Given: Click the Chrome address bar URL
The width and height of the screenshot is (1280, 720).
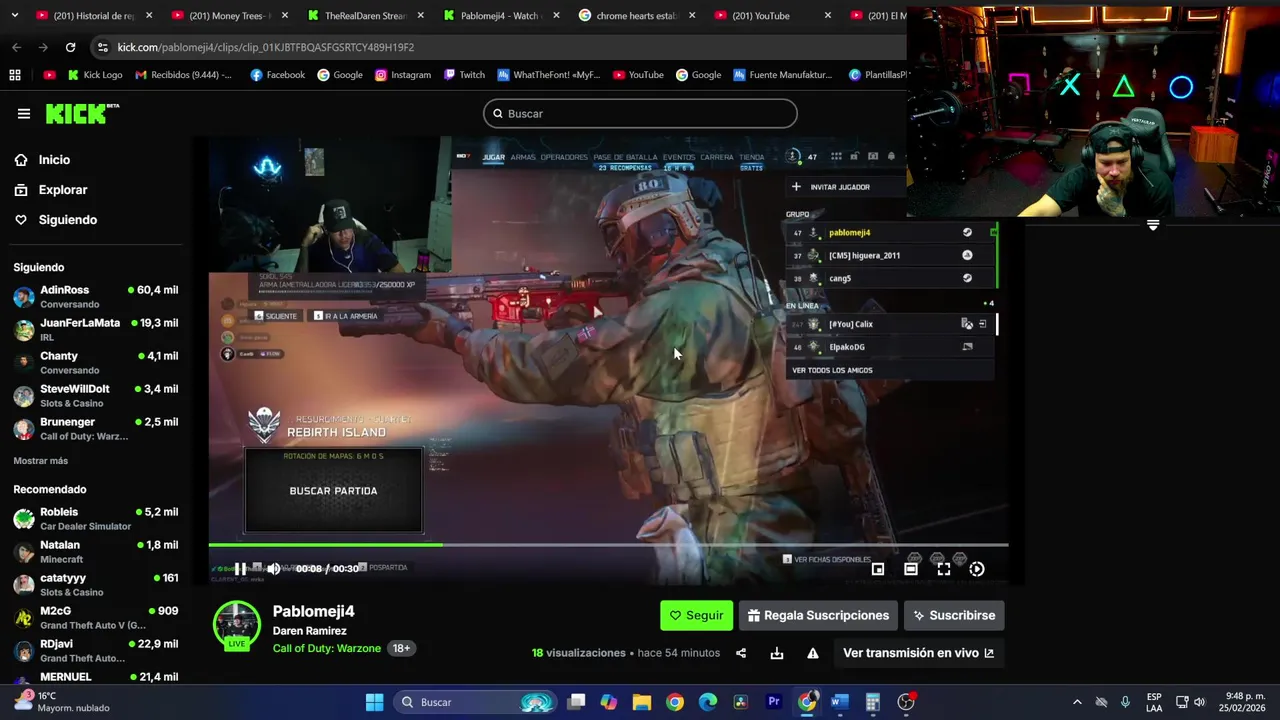Looking at the screenshot, I should click(265, 47).
